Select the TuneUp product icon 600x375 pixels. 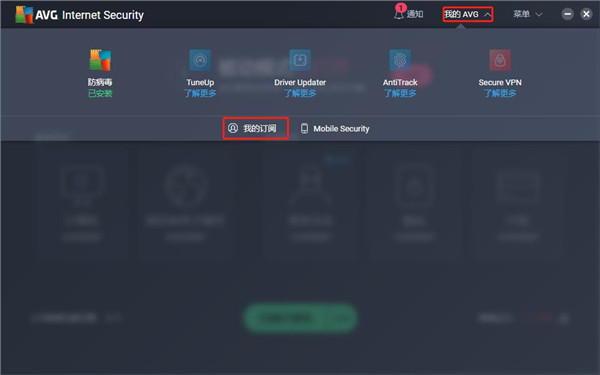[x=200, y=60]
